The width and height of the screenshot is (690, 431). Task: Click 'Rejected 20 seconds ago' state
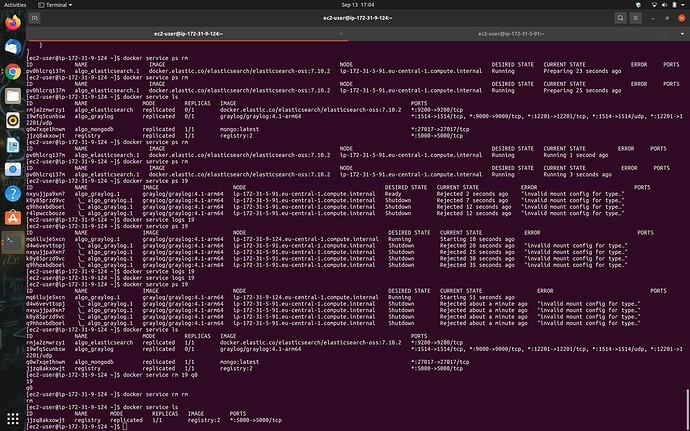point(477,246)
